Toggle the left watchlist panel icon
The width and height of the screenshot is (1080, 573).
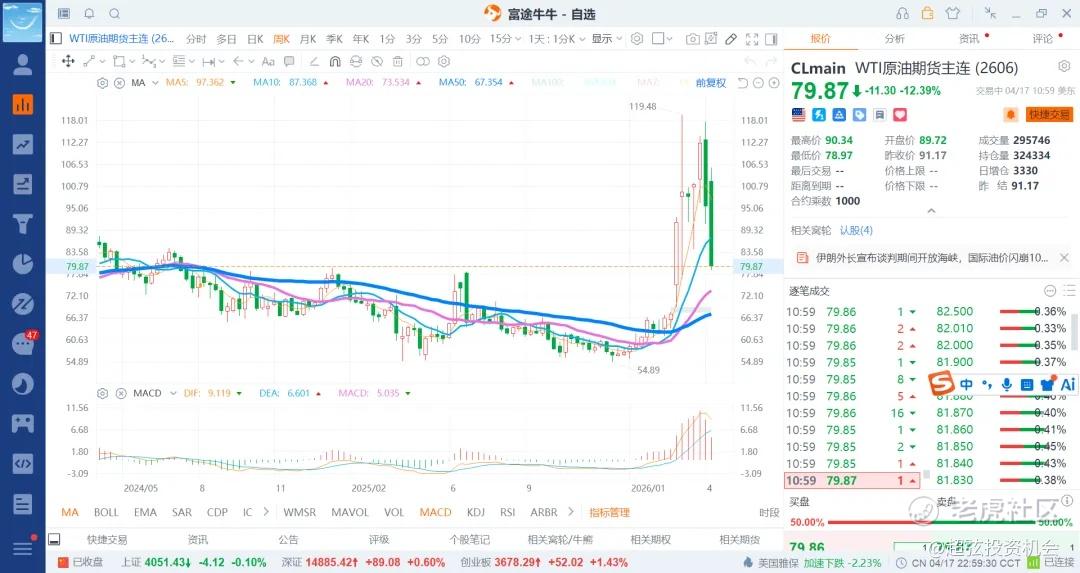[x=56, y=39]
